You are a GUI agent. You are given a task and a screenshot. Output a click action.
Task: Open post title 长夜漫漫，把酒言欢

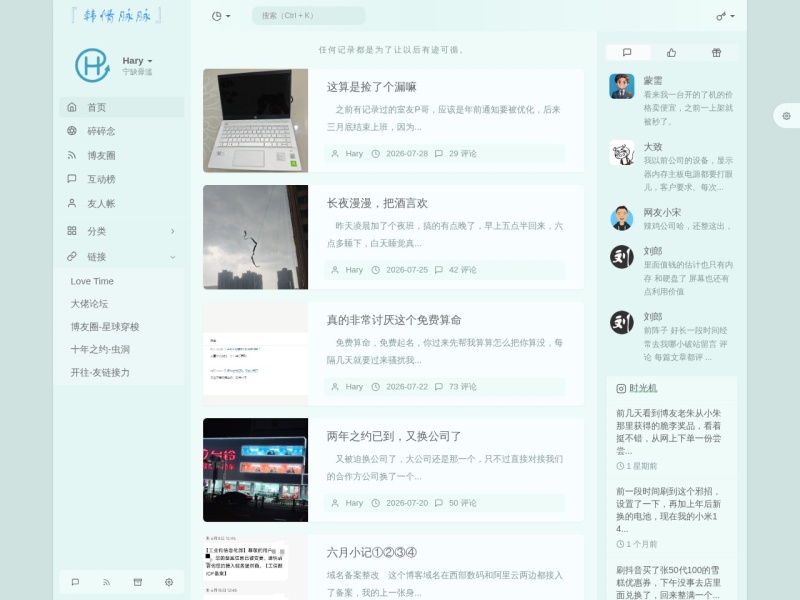[377, 204]
